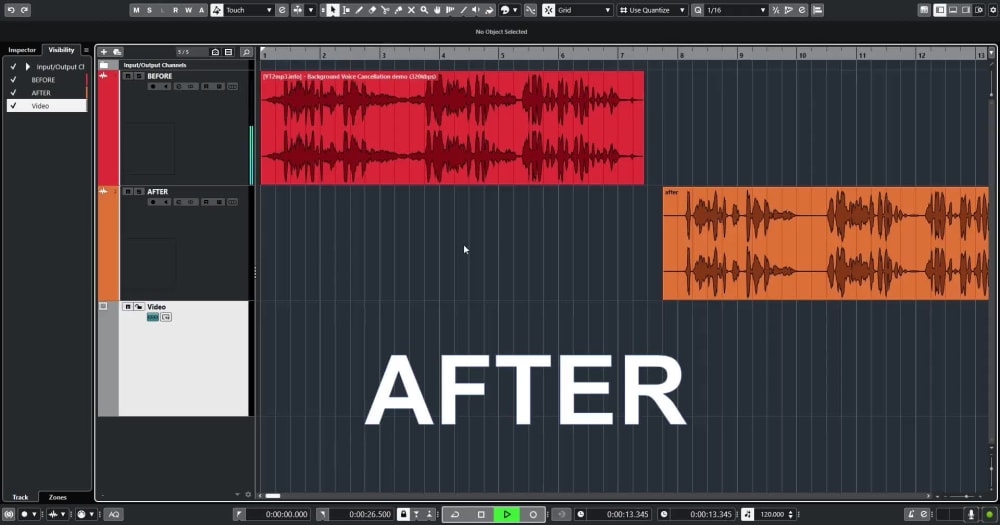The height and width of the screenshot is (525, 1000).
Task: Click the AQ button in transport bar
Action: (114, 514)
